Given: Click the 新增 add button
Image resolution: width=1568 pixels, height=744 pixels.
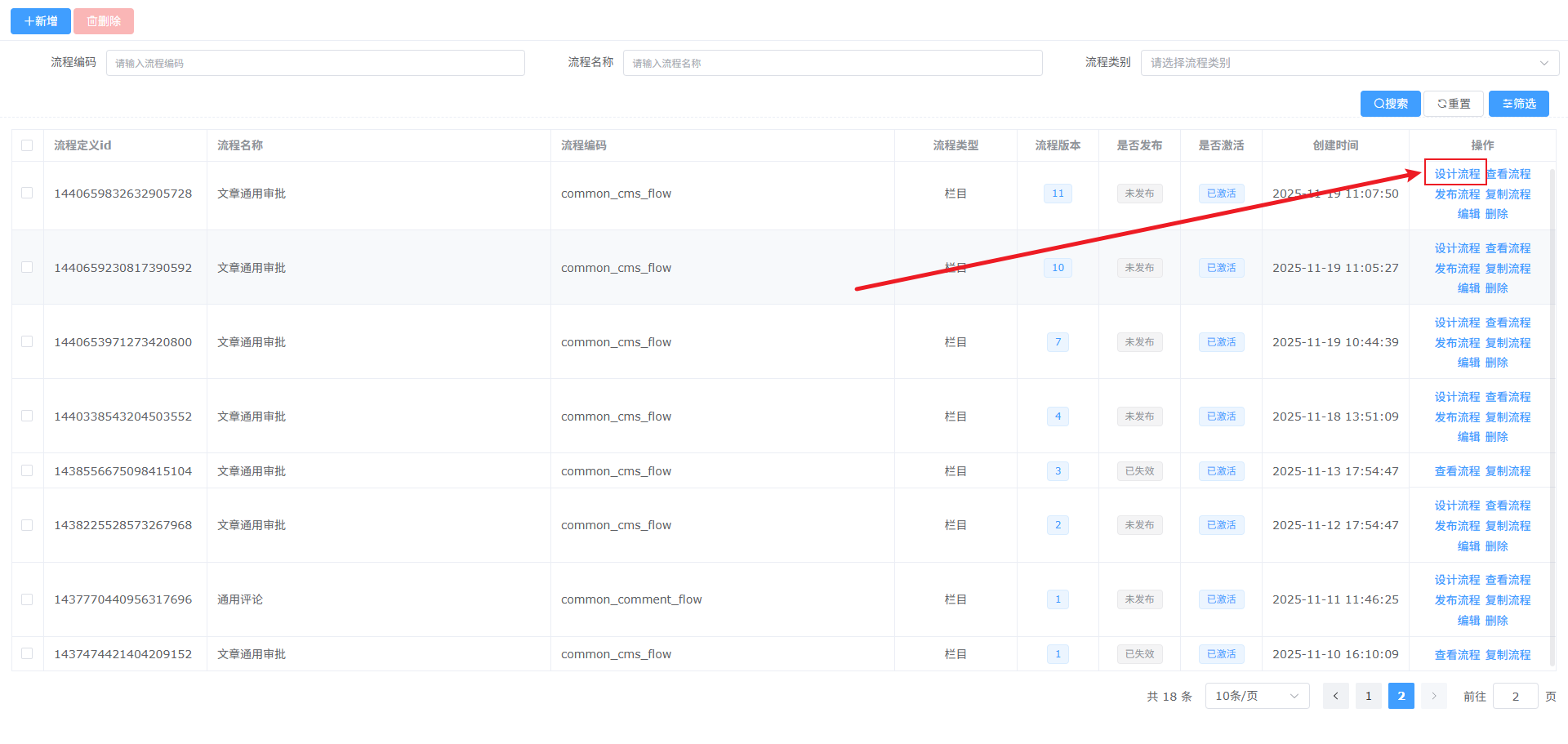Looking at the screenshot, I should point(41,21).
